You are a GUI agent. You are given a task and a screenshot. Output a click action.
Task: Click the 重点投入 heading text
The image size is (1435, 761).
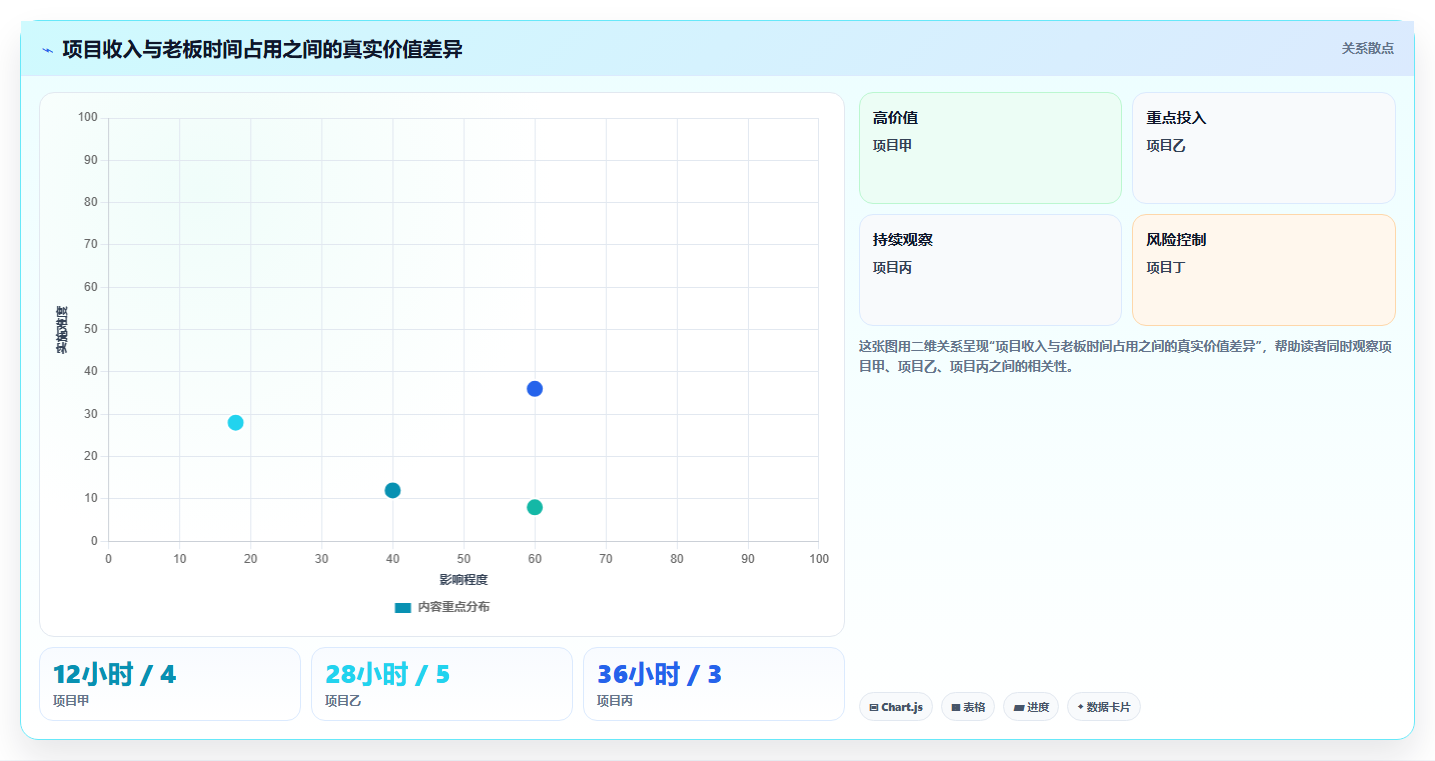click(1176, 118)
